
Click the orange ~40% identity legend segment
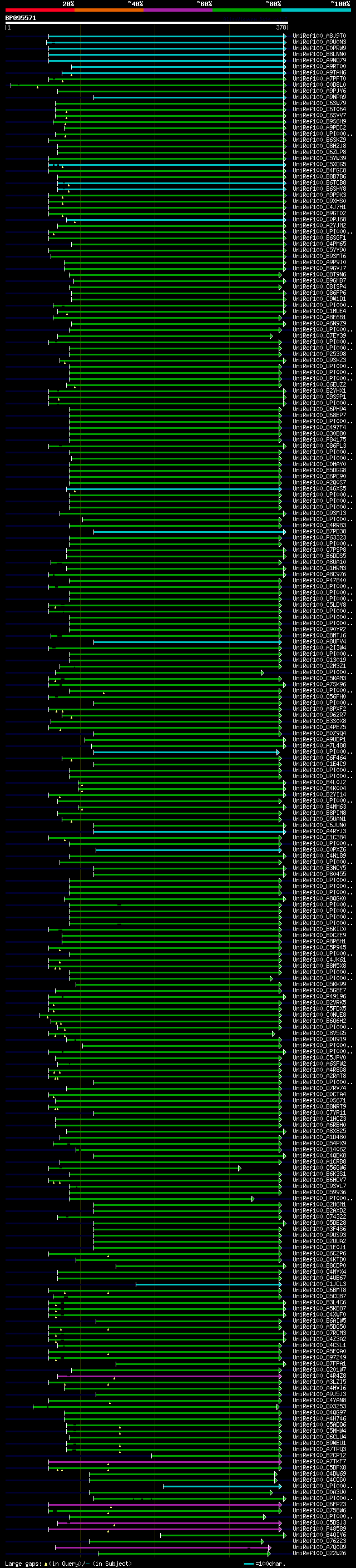point(109,10)
